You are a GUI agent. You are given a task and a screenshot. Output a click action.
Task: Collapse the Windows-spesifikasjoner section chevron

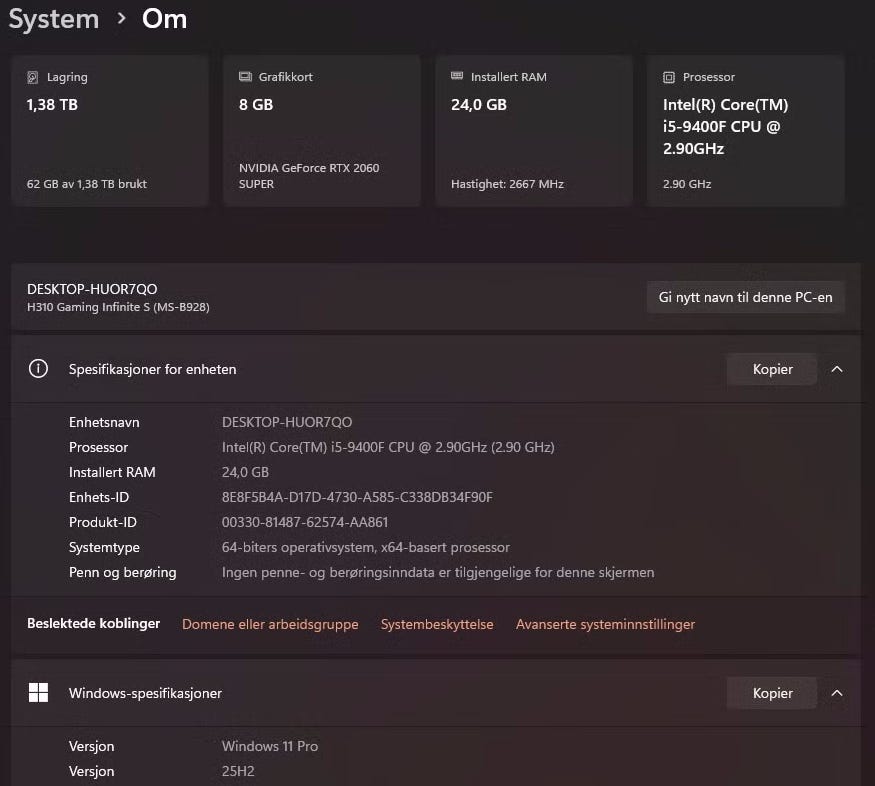(836, 693)
